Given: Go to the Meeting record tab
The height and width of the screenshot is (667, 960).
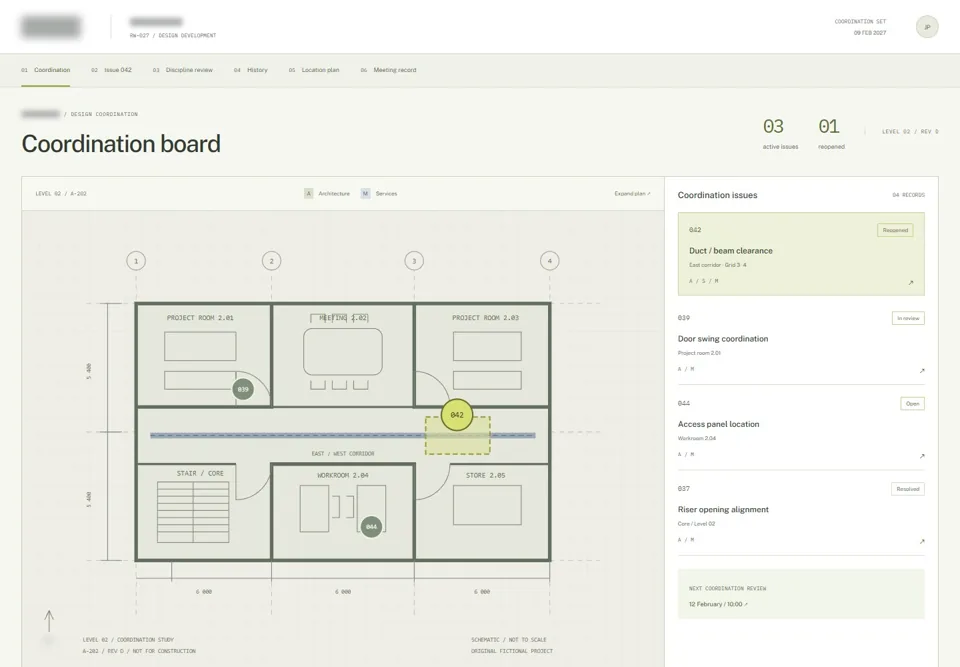Looking at the screenshot, I should 388,70.
